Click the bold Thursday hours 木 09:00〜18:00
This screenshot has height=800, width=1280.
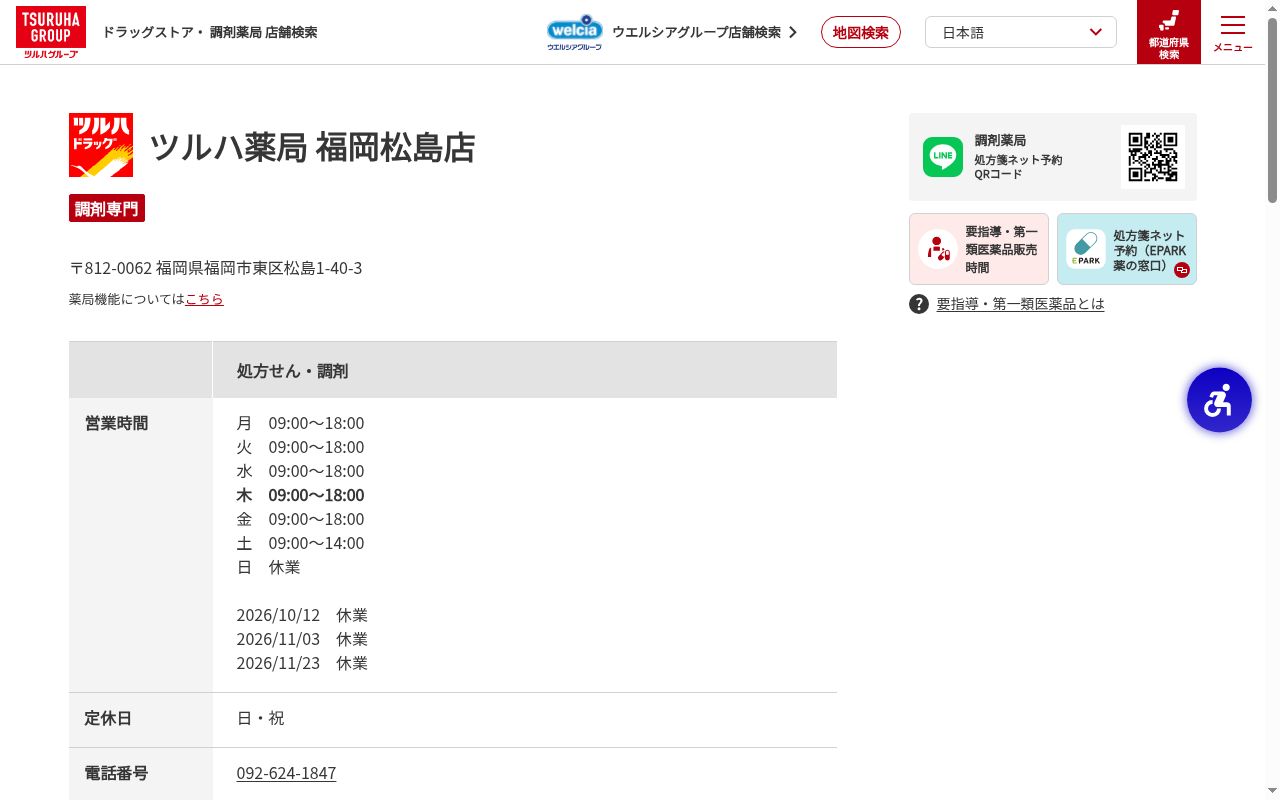coord(300,495)
